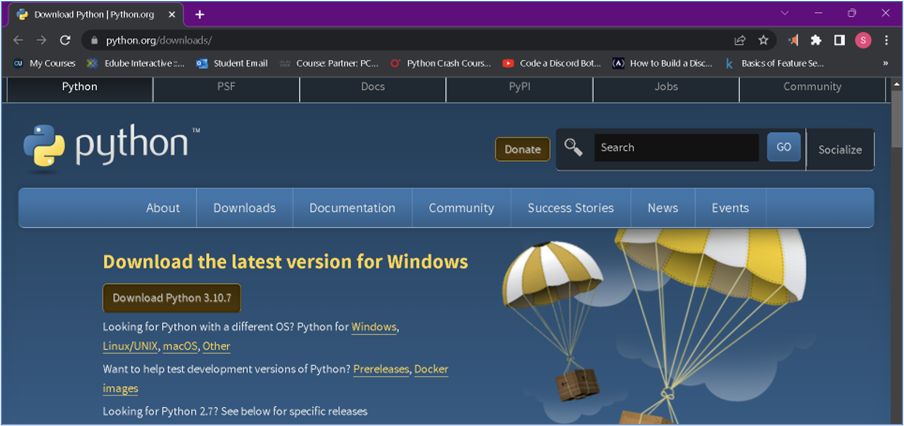Click the GO search button
Screen dimensions: 904x426
click(784, 147)
